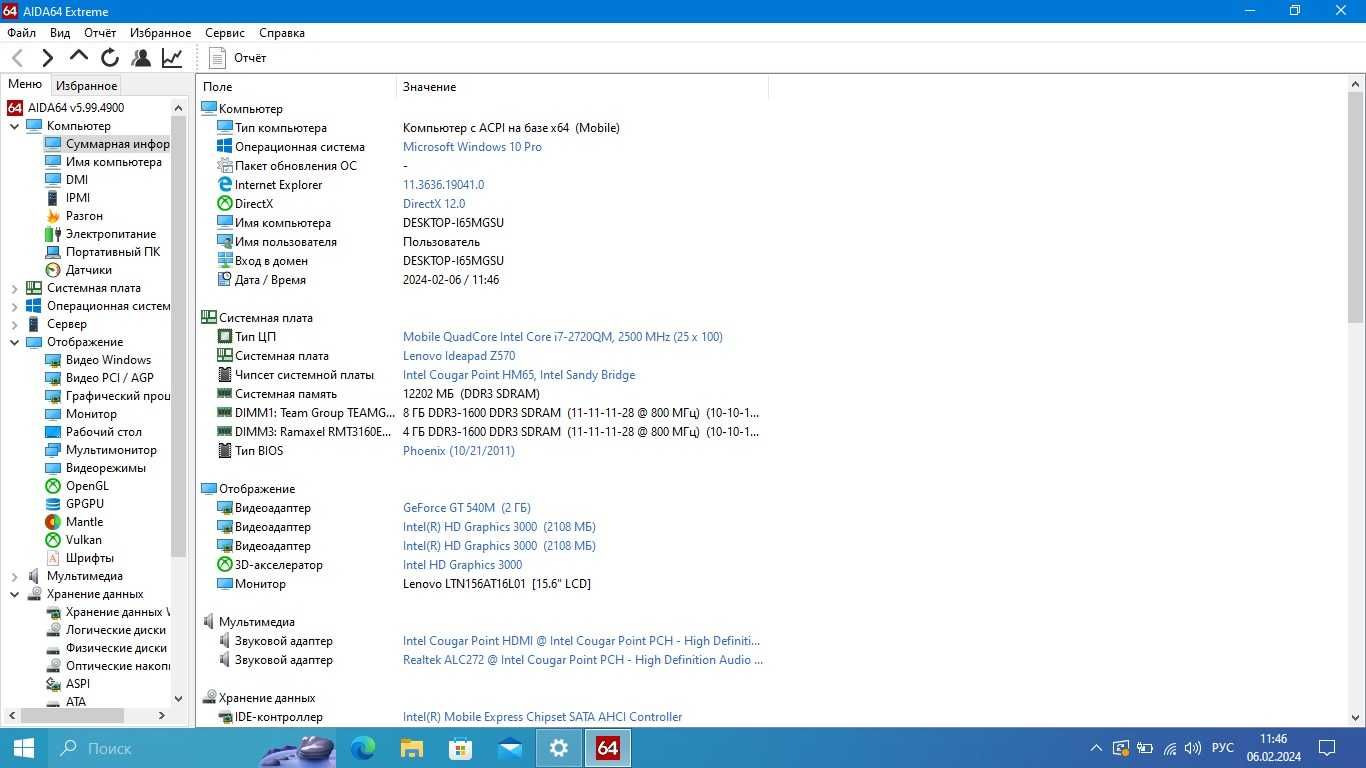1366x768 pixels.
Task: Select the Mantle tree item
Action: pos(85,522)
